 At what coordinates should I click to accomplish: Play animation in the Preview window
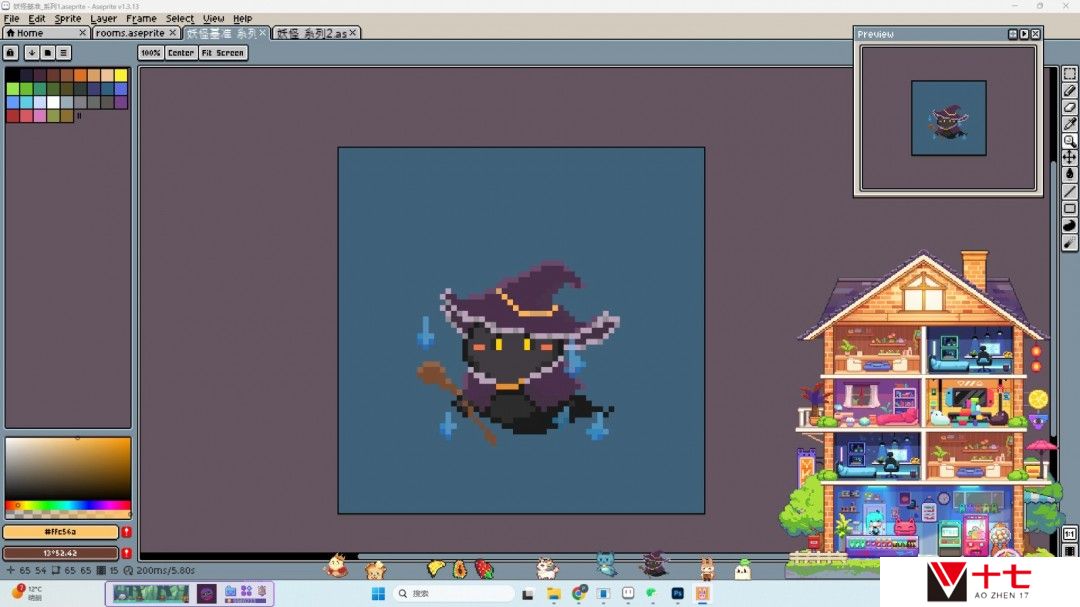click(x=1024, y=34)
